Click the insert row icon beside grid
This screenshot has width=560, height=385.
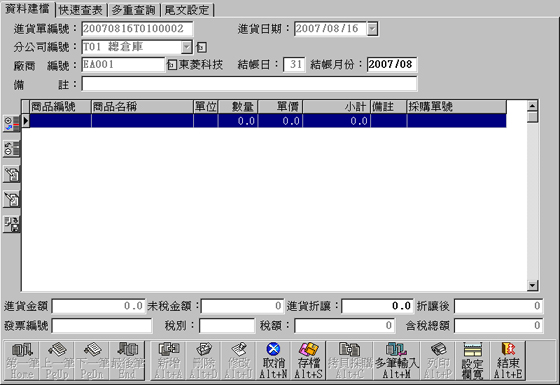pyautogui.click(x=11, y=124)
